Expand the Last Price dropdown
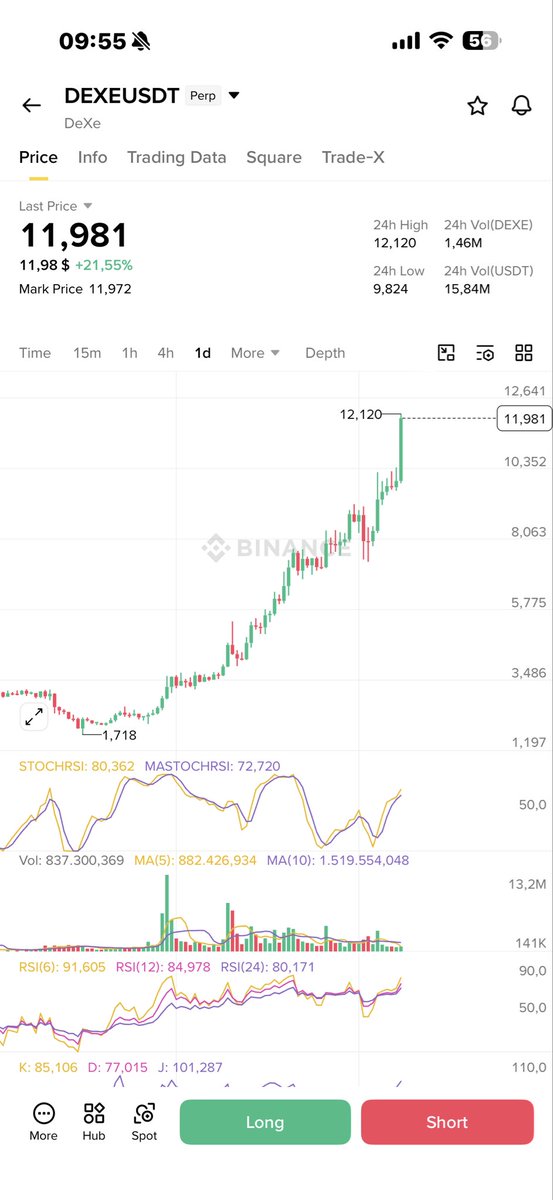This screenshot has width=553, height=1200. 56,206
